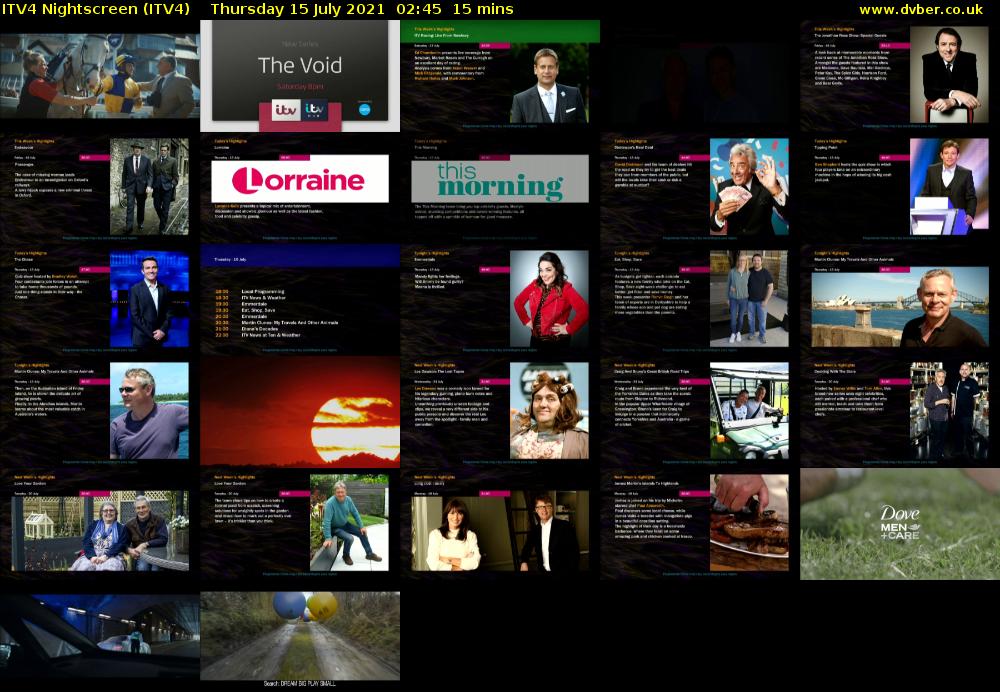Select the man in sunglasses by sea photo

pos(149,411)
